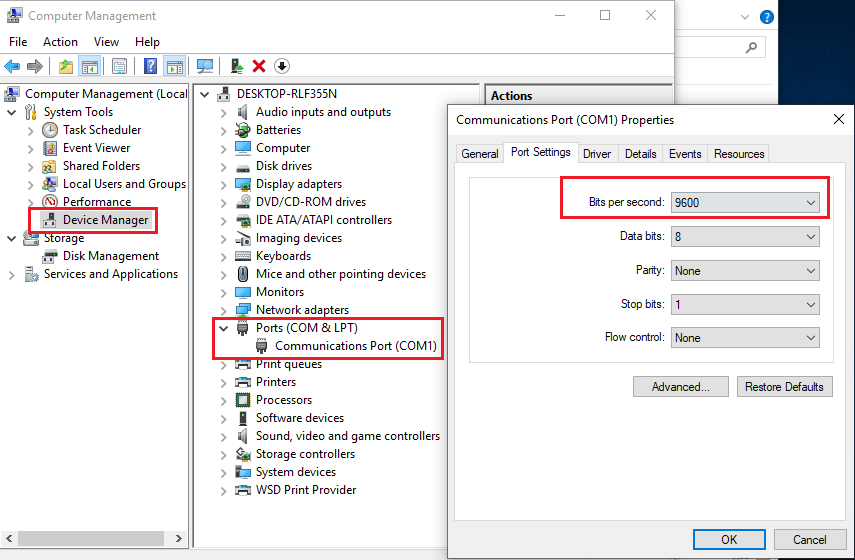Switch to the Driver tab
Viewport: 855px width, 560px height.
coord(597,154)
